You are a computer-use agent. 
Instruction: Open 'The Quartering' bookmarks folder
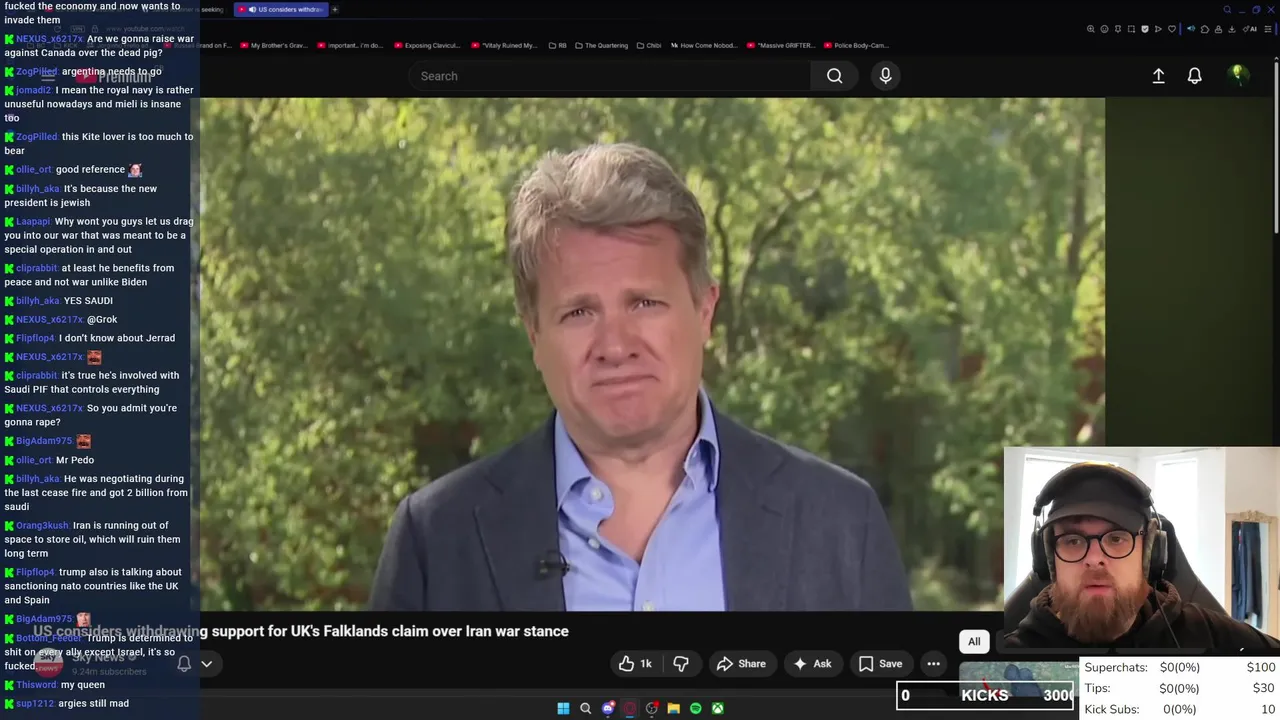[604, 45]
